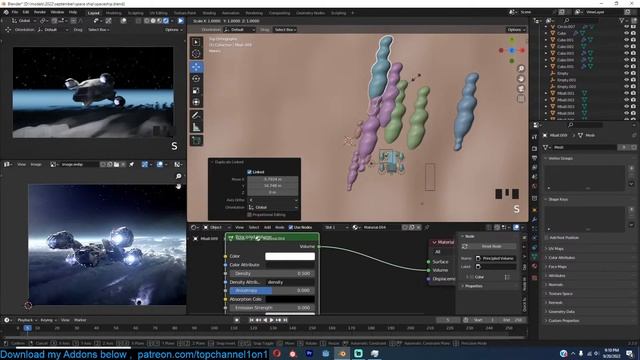Hide Cube in outliner with eye icon
Screen dimensions: 640x360
tap(626, 33)
